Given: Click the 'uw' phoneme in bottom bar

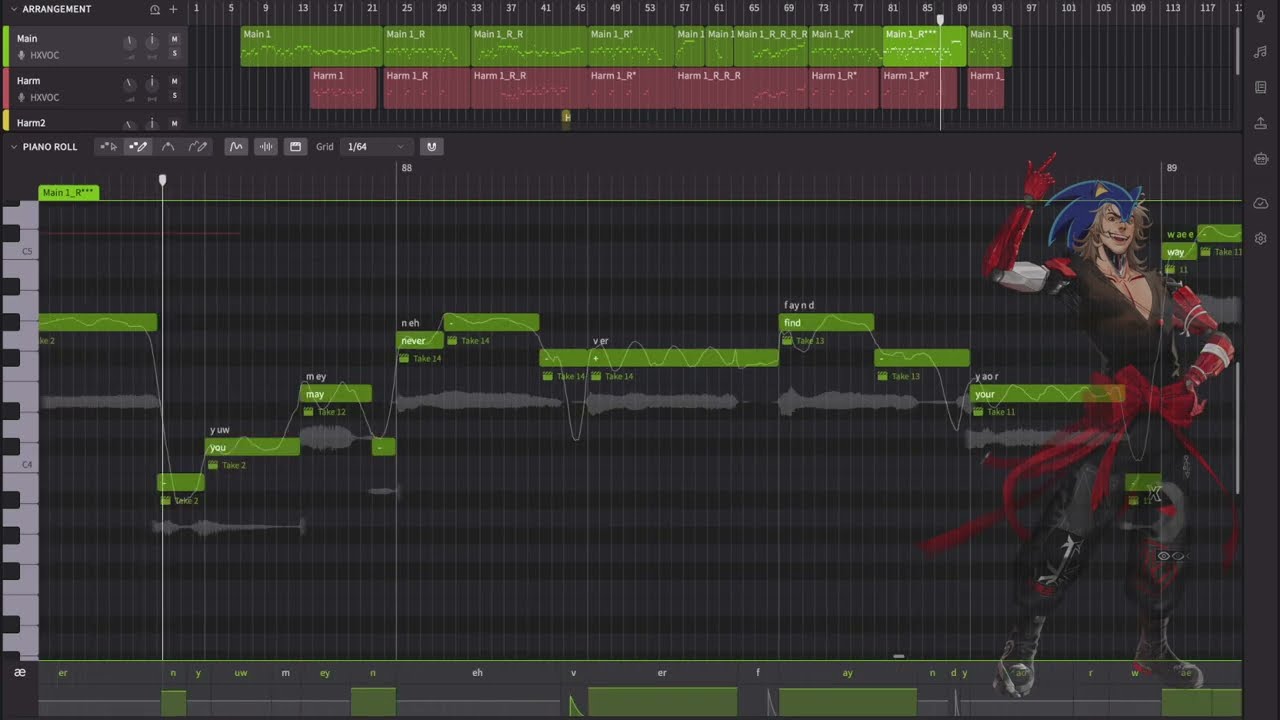Looking at the screenshot, I should click(241, 673).
